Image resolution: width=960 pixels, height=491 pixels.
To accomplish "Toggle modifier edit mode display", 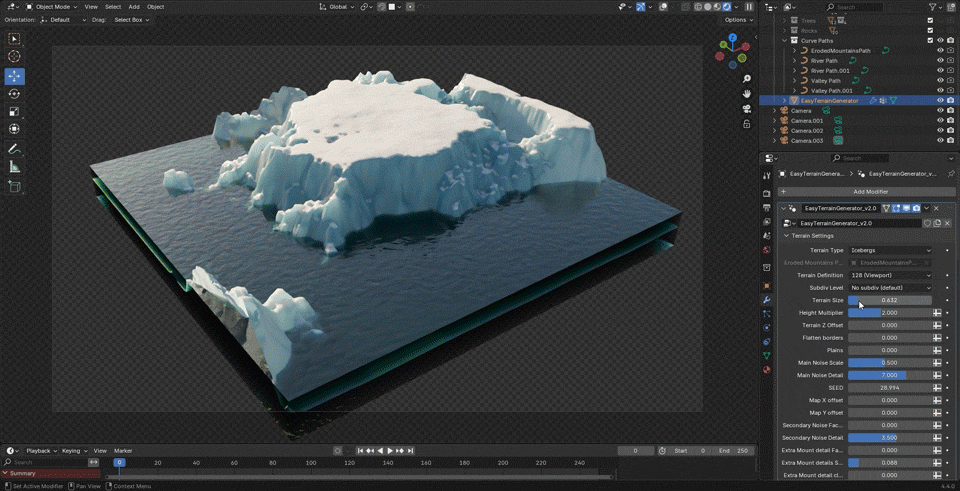I will click(x=896, y=208).
